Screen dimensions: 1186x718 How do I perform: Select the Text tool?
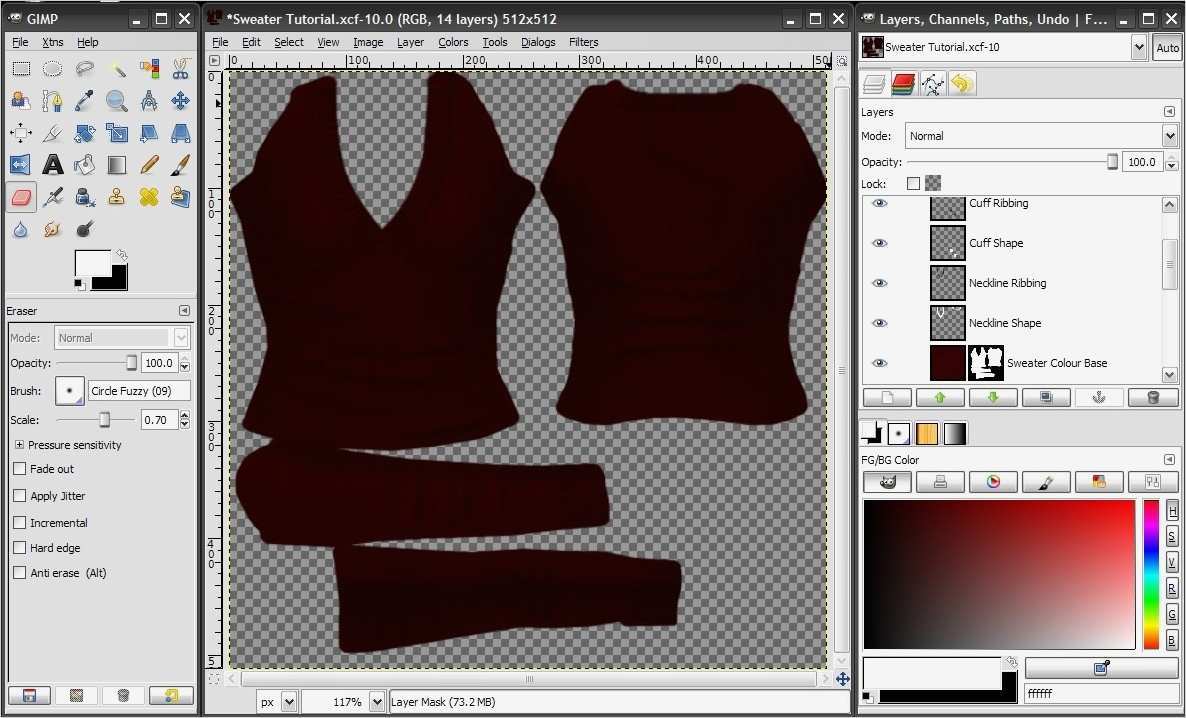[52, 164]
